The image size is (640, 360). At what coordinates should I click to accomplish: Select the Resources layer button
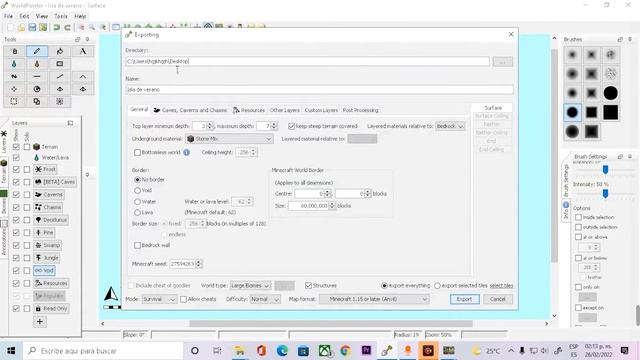[x=51, y=283]
